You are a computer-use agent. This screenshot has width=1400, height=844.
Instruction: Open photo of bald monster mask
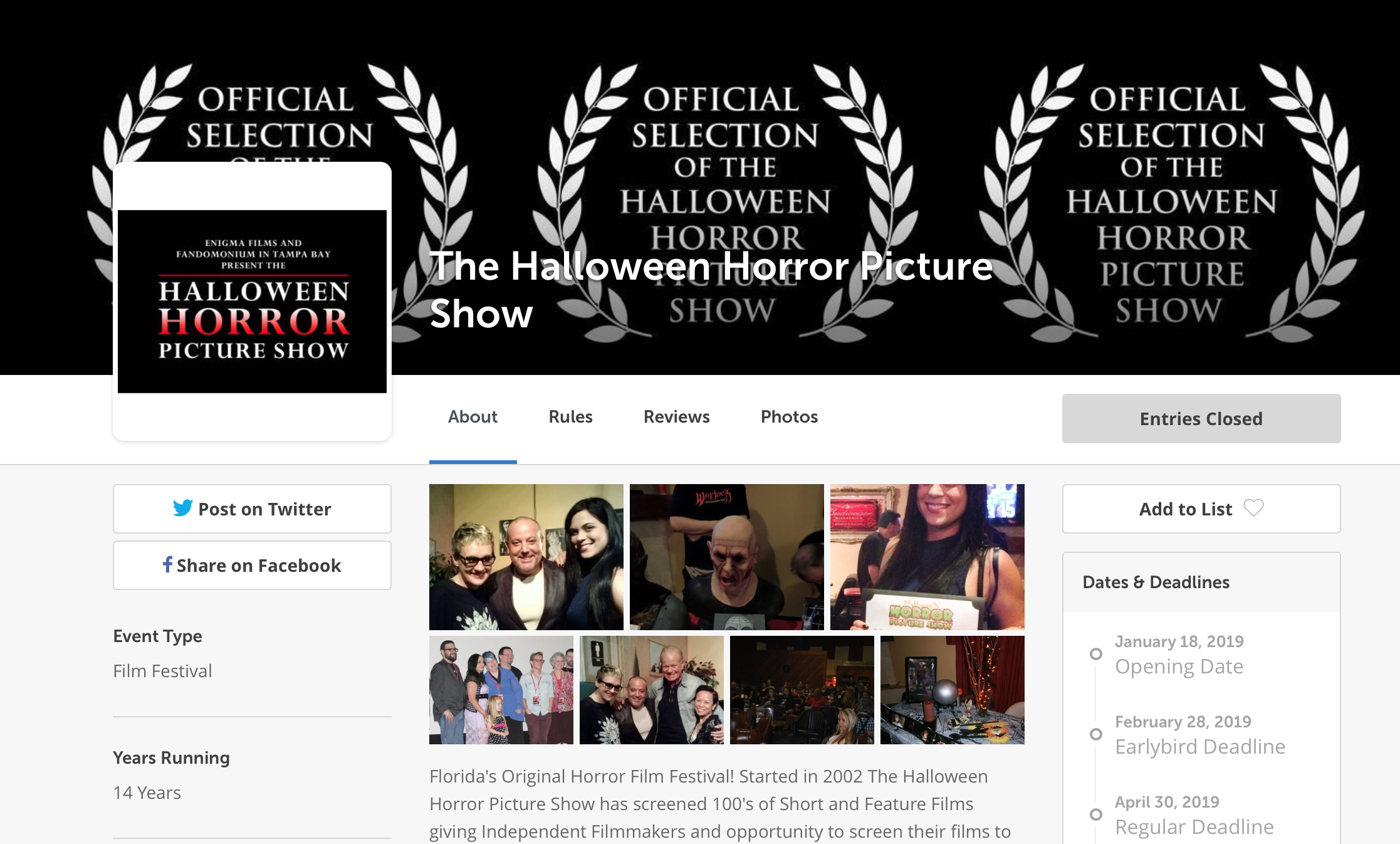(x=727, y=557)
